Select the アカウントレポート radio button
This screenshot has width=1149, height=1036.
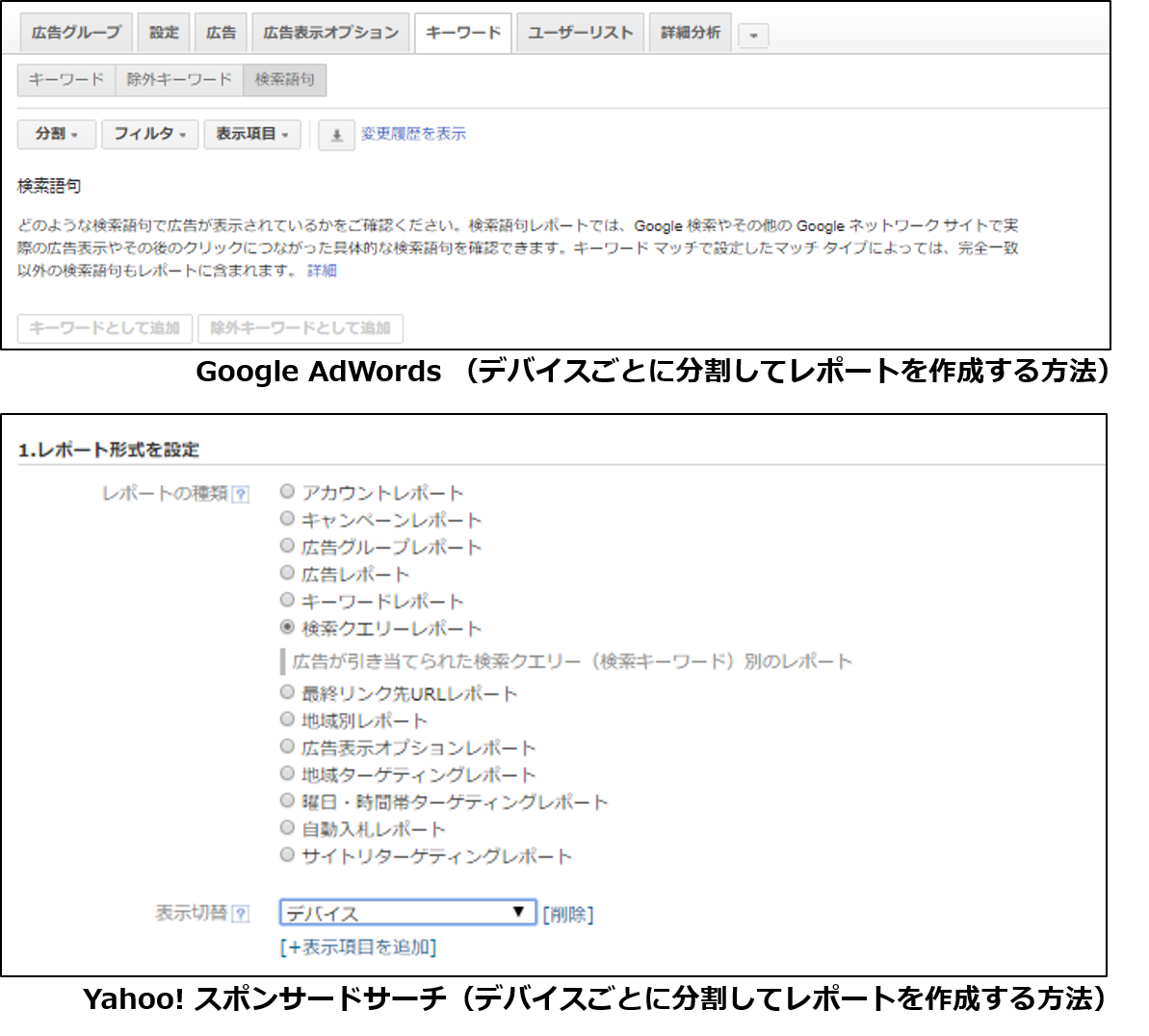click(287, 492)
